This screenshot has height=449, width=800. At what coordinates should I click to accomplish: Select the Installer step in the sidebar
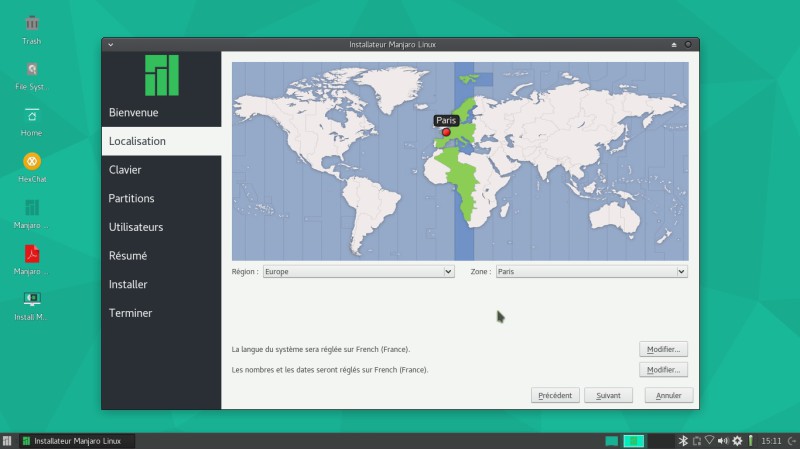click(161, 284)
